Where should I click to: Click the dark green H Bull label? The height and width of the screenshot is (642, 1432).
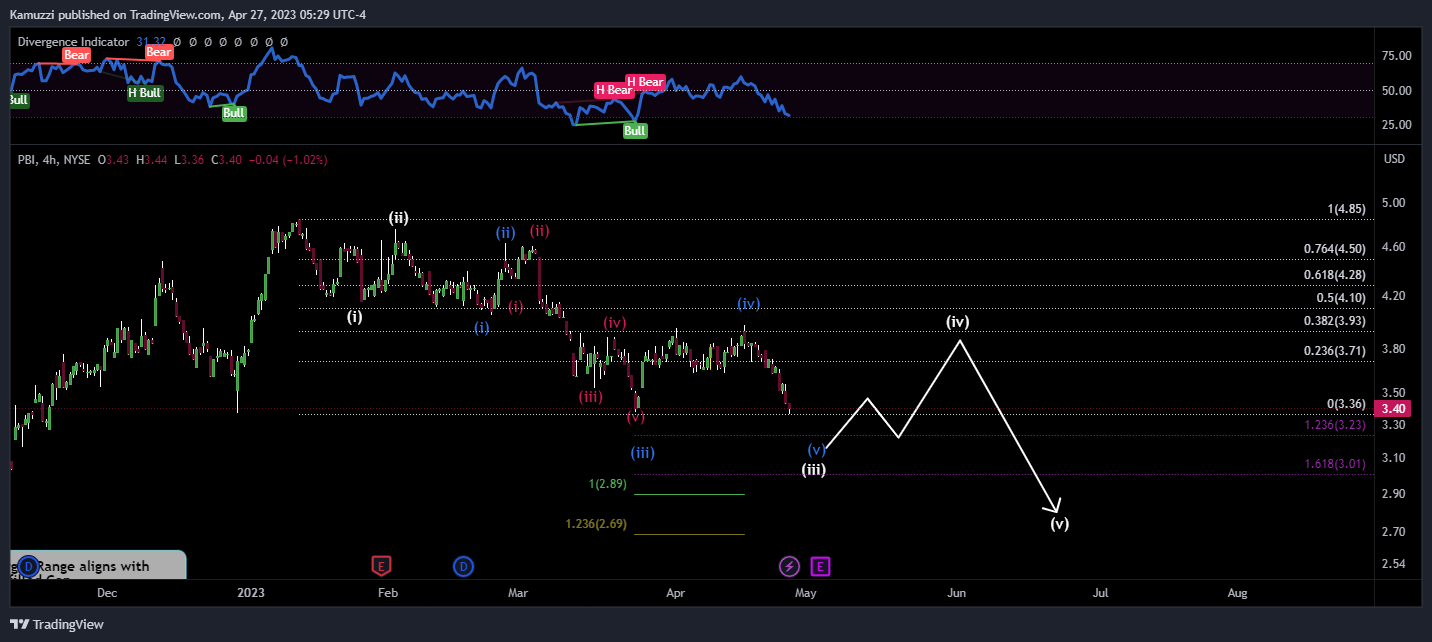coord(145,93)
